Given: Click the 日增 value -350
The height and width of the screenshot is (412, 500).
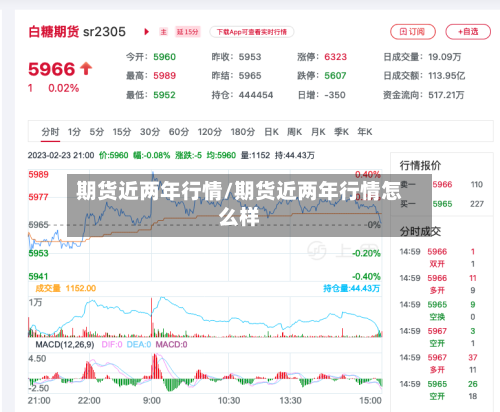Looking at the screenshot, I should pos(335,95).
